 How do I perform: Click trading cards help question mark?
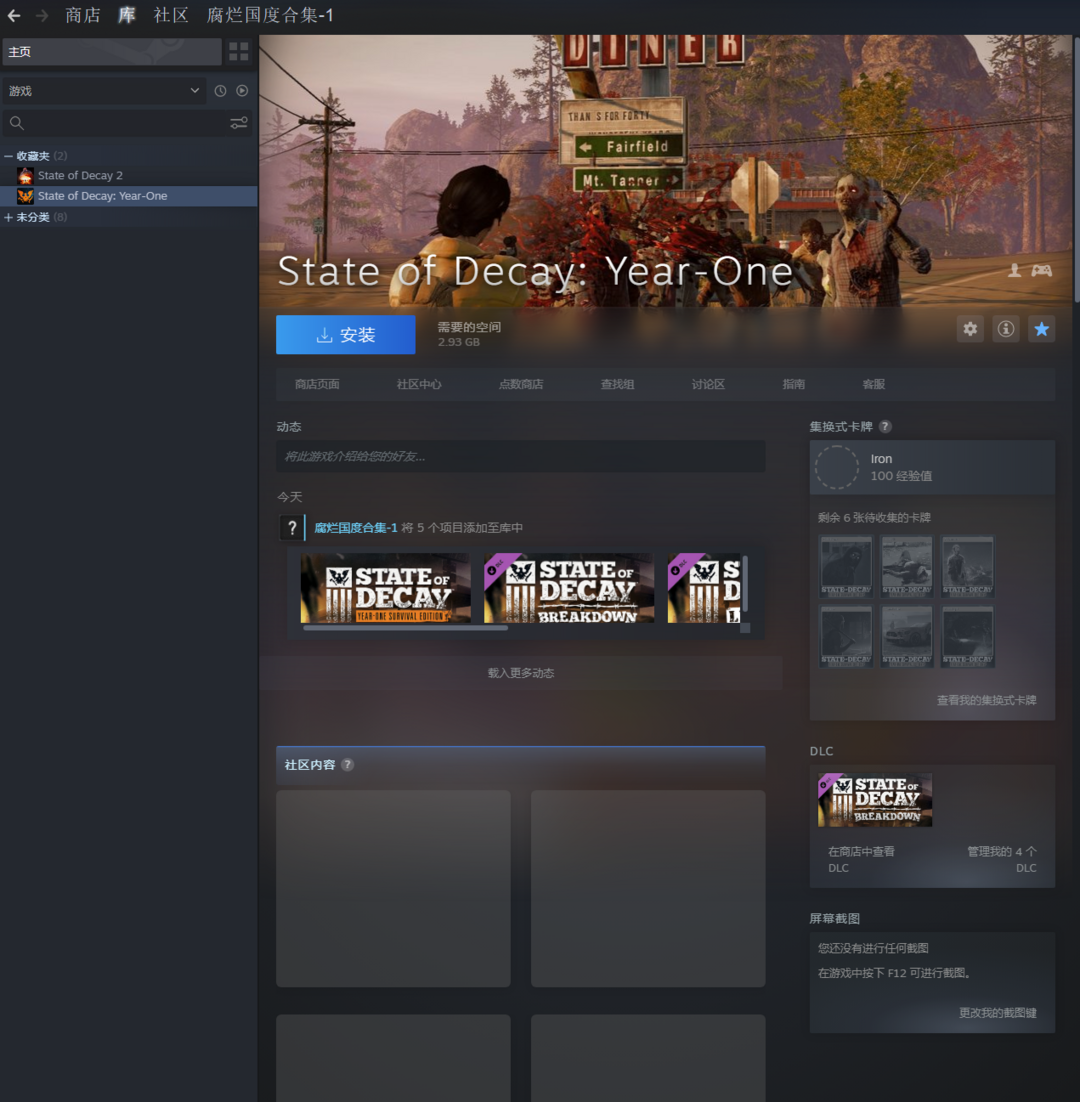pos(885,426)
